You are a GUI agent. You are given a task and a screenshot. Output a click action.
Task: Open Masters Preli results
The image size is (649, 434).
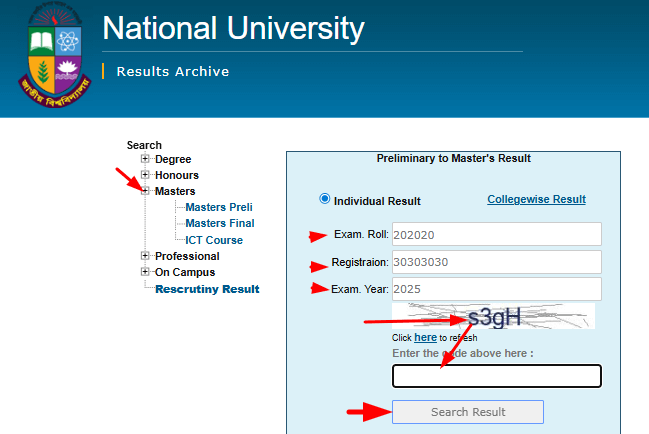219,207
